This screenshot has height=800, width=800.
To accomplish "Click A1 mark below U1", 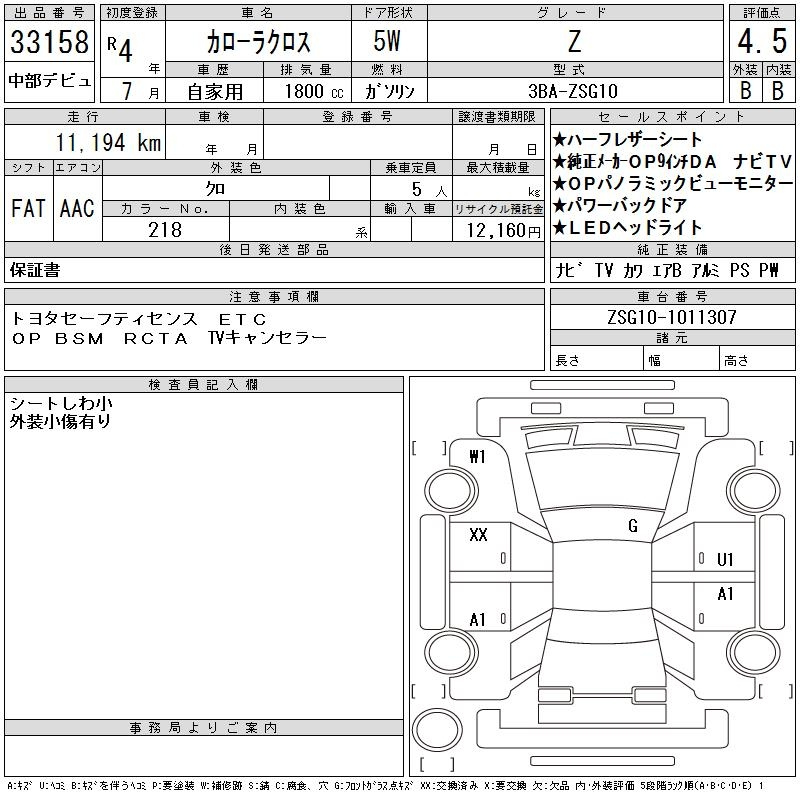I will [x=725, y=594].
